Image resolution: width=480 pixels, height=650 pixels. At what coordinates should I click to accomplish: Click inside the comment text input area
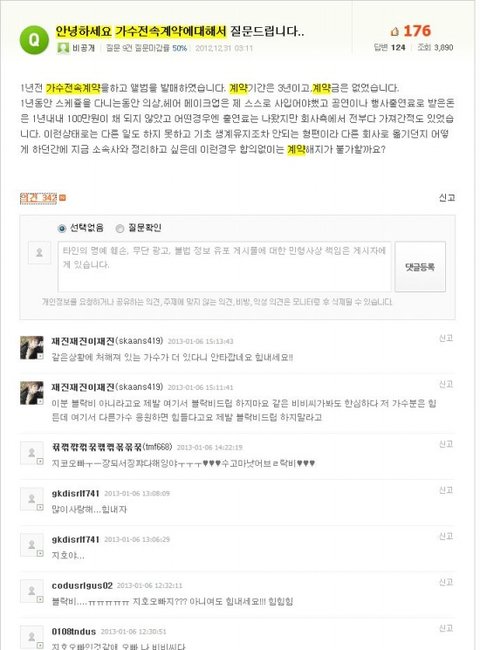[x=224, y=267]
